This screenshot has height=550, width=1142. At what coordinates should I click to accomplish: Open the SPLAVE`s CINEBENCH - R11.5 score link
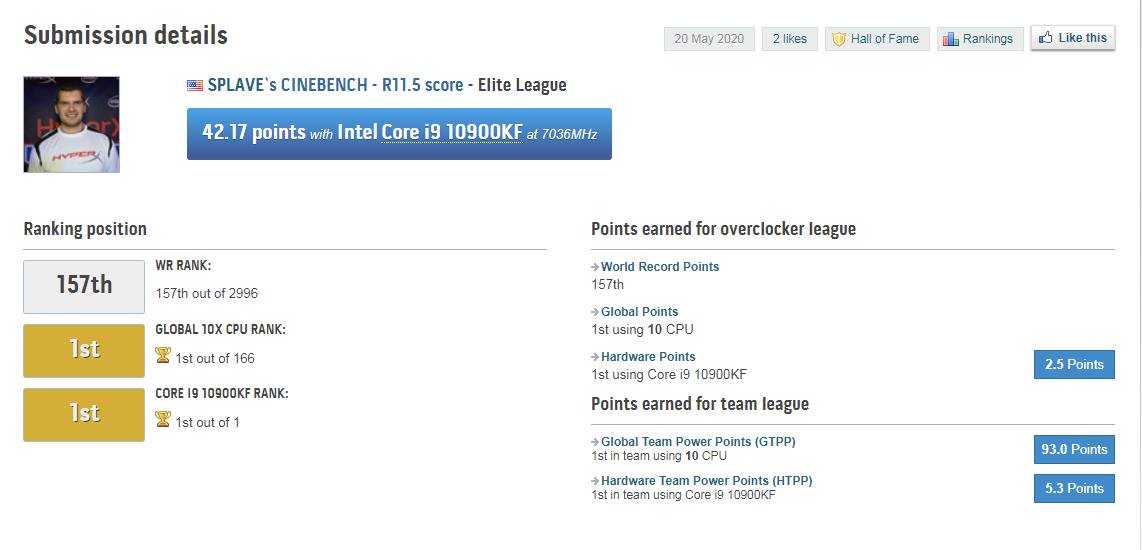[x=335, y=85]
